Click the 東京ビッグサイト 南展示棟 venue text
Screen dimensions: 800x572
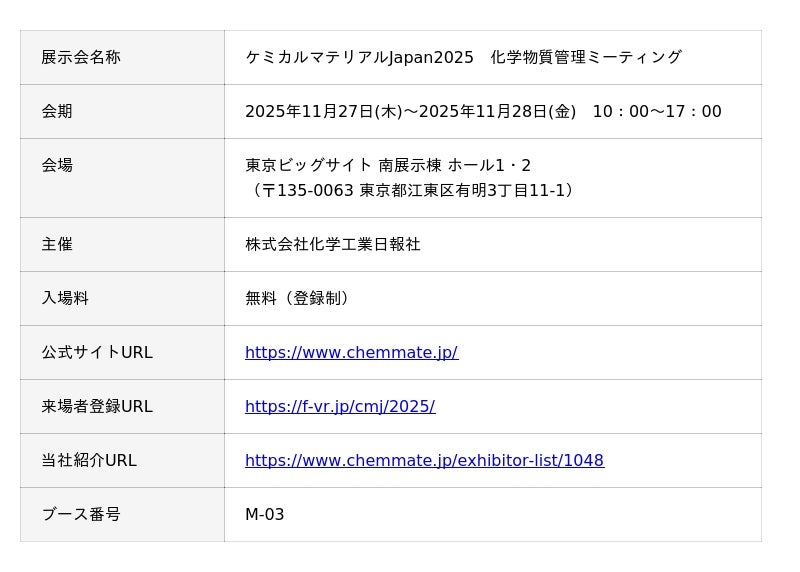(x=340, y=165)
